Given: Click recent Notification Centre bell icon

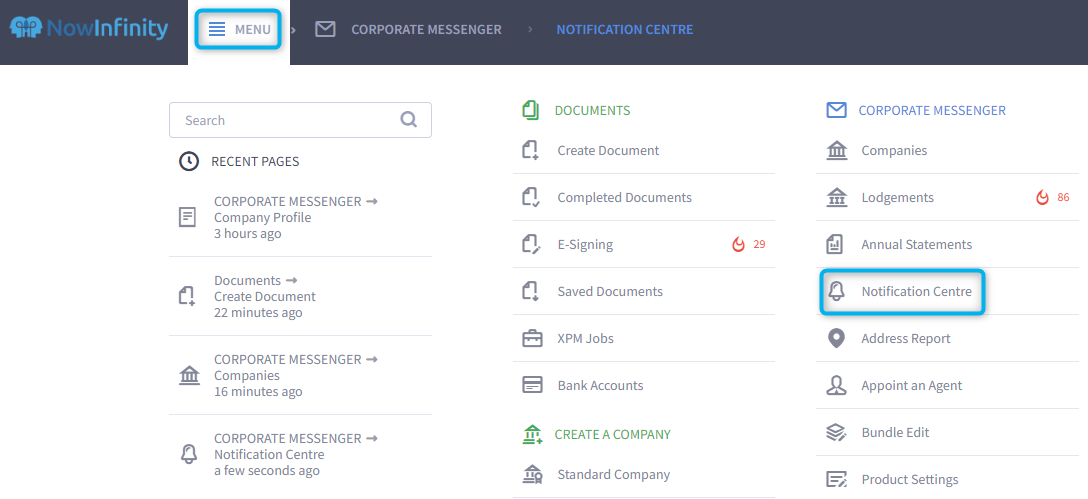Looking at the screenshot, I should click(x=189, y=455).
